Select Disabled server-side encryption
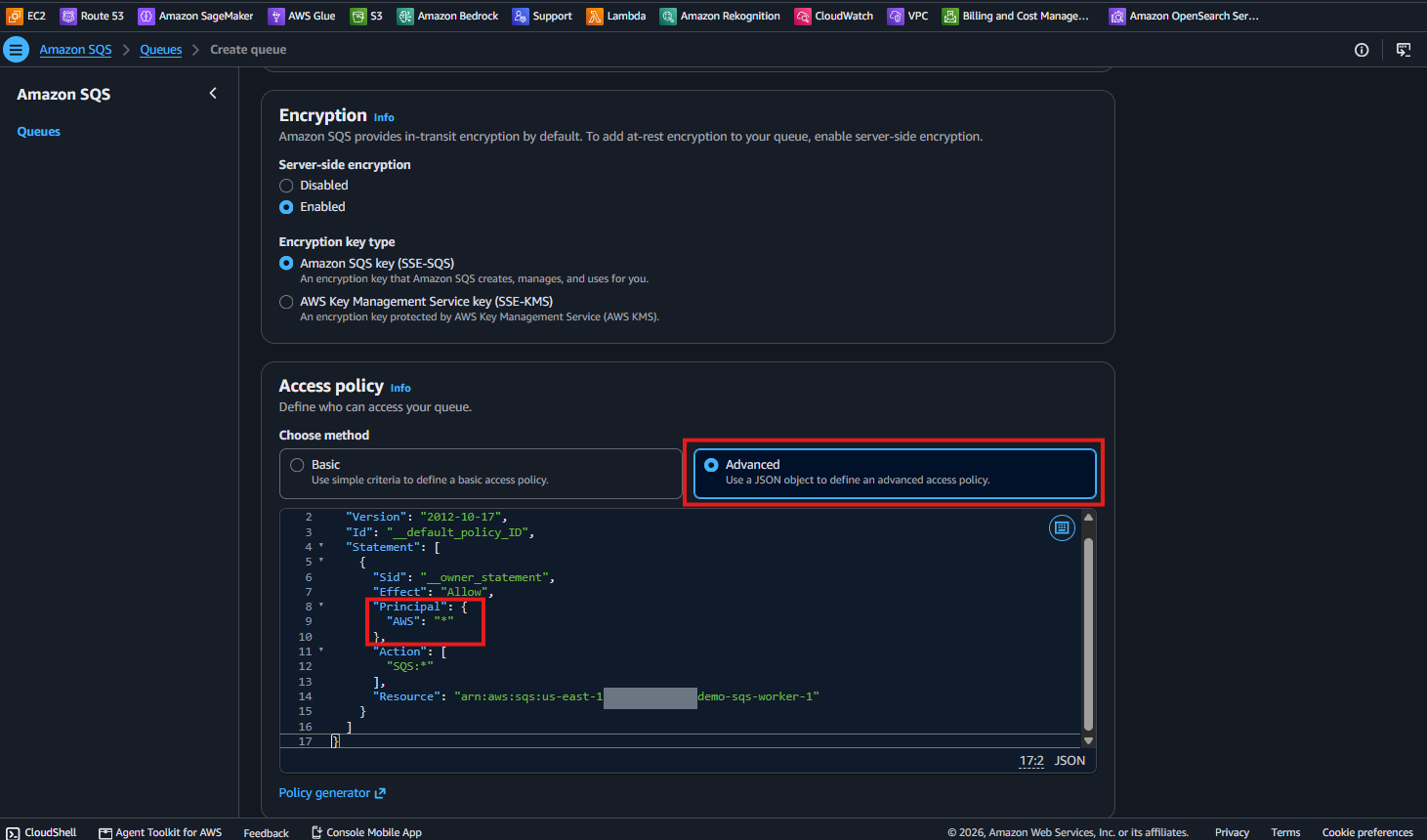Image resolution: width=1427 pixels, height=840 pixels. click(x=286, y=186)
